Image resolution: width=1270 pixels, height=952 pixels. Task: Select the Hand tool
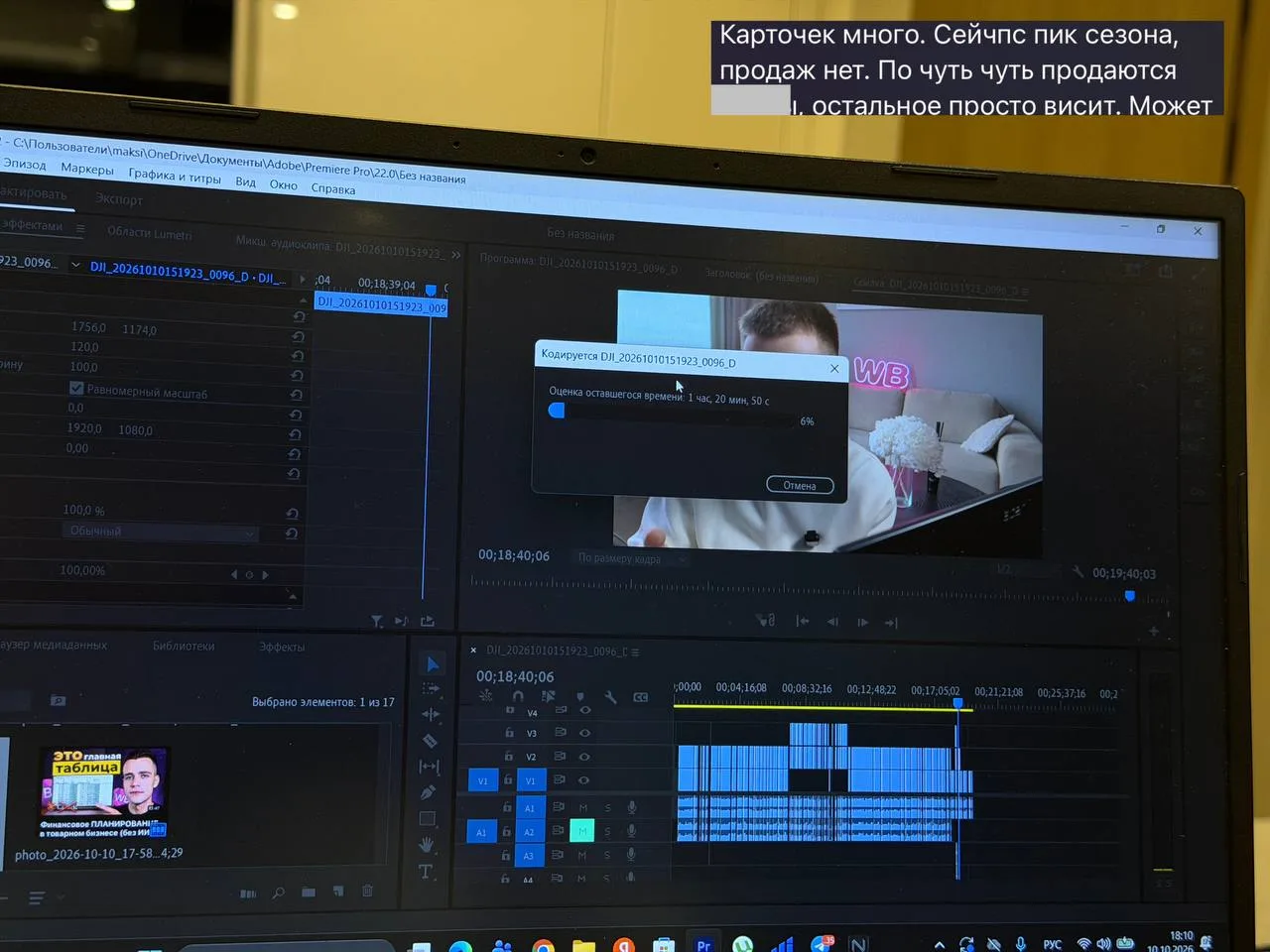tap(427, 845)
